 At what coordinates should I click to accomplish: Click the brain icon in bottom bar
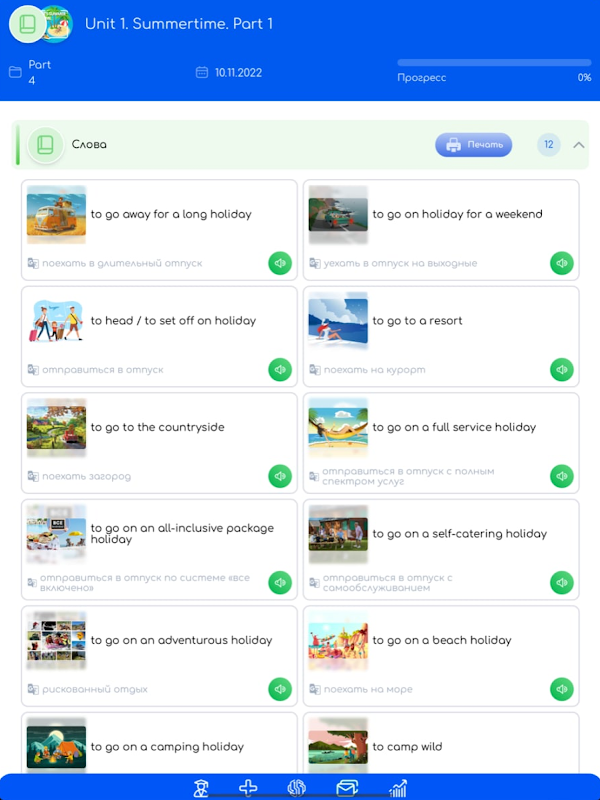(x=297, y=788)
